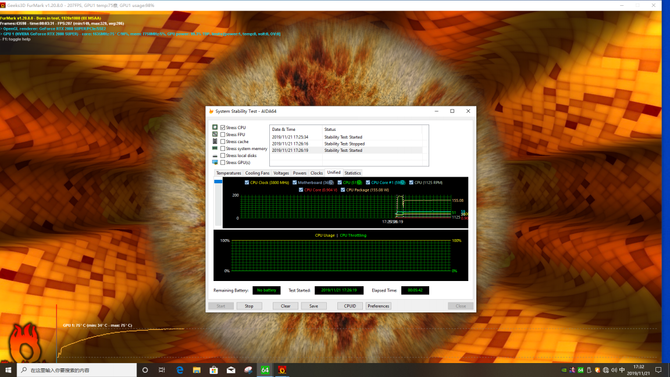Open the Cooling Fans tab

pyautogui.click(x=257, y=173)
